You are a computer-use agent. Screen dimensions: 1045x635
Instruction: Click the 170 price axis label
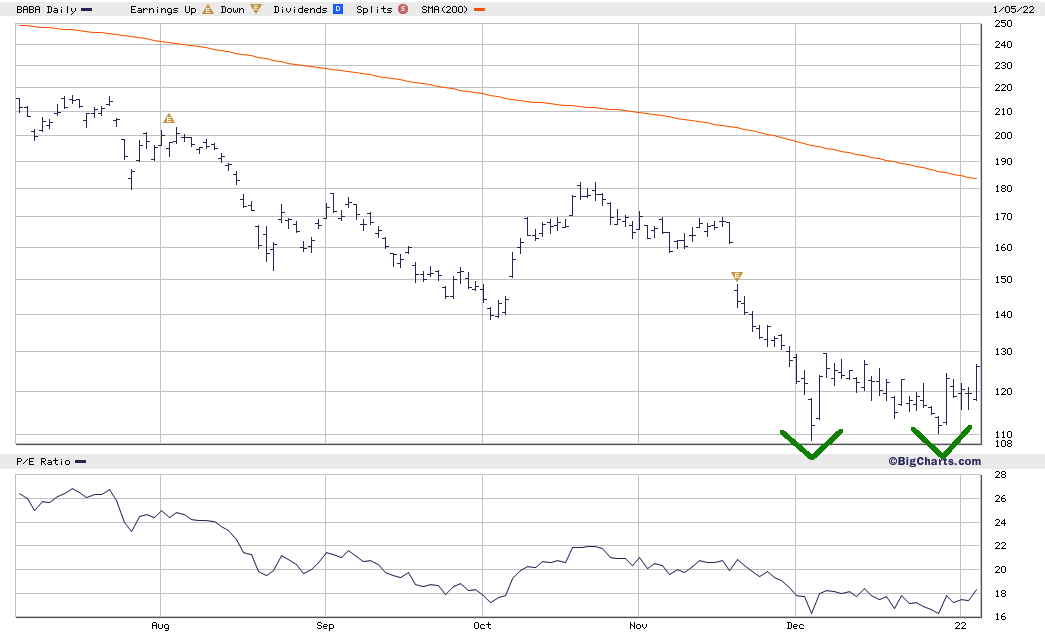point(1003,217)
